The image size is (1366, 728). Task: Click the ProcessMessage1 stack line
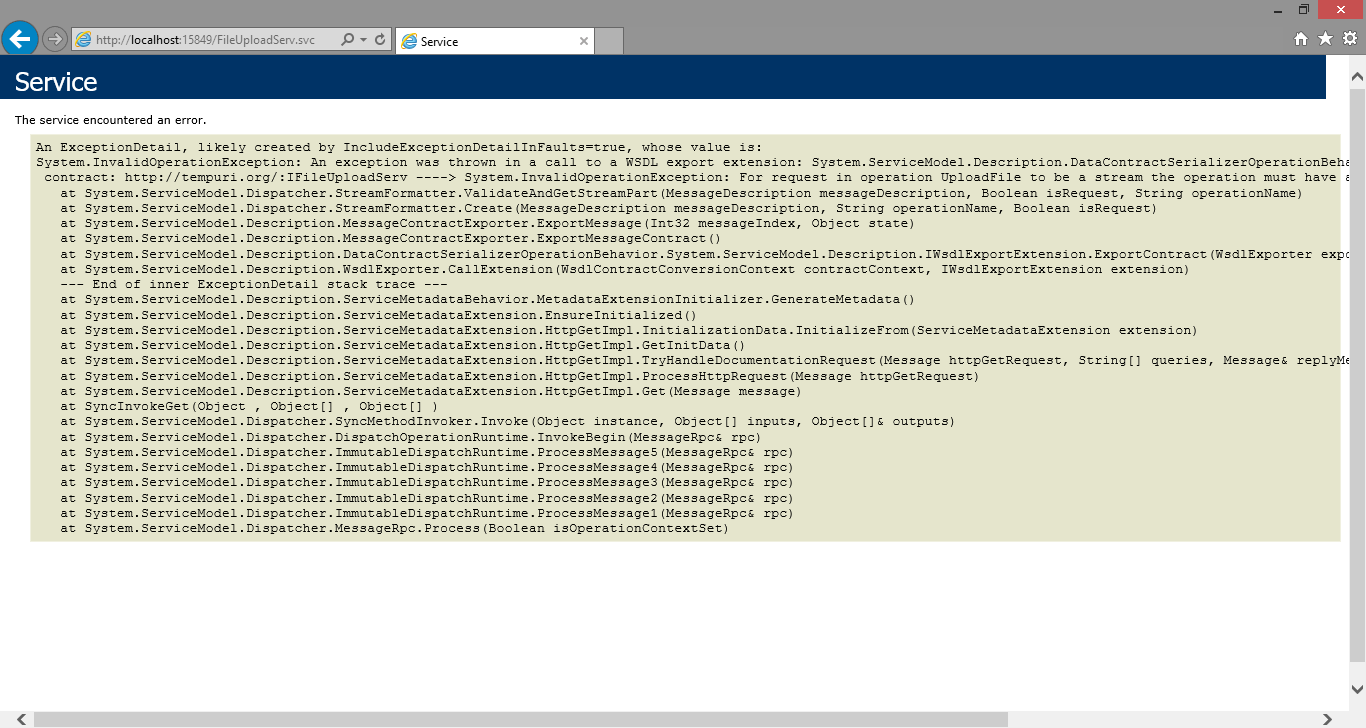426,514
